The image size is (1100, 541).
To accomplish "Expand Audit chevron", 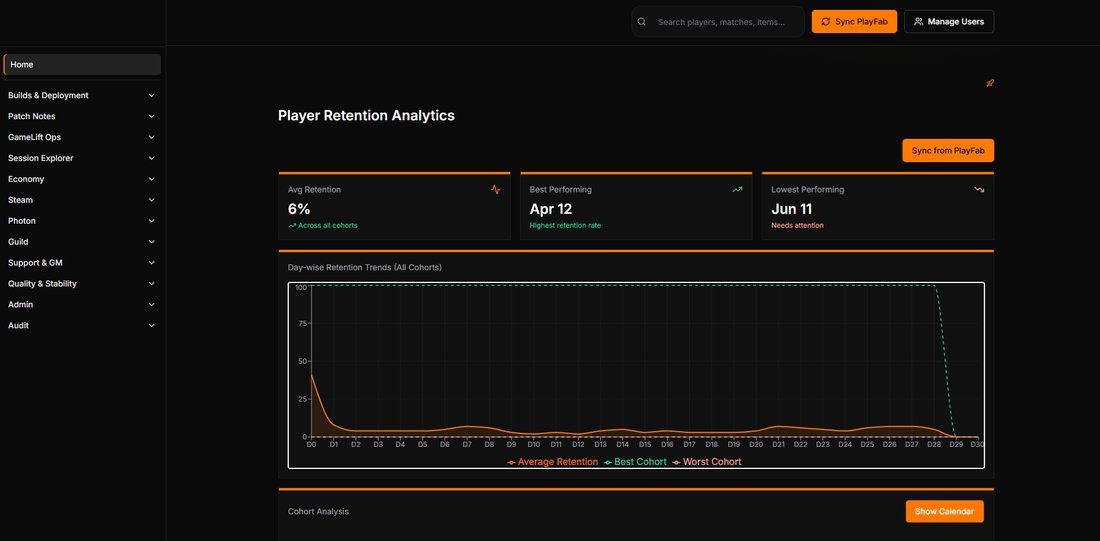I will 152,326.
